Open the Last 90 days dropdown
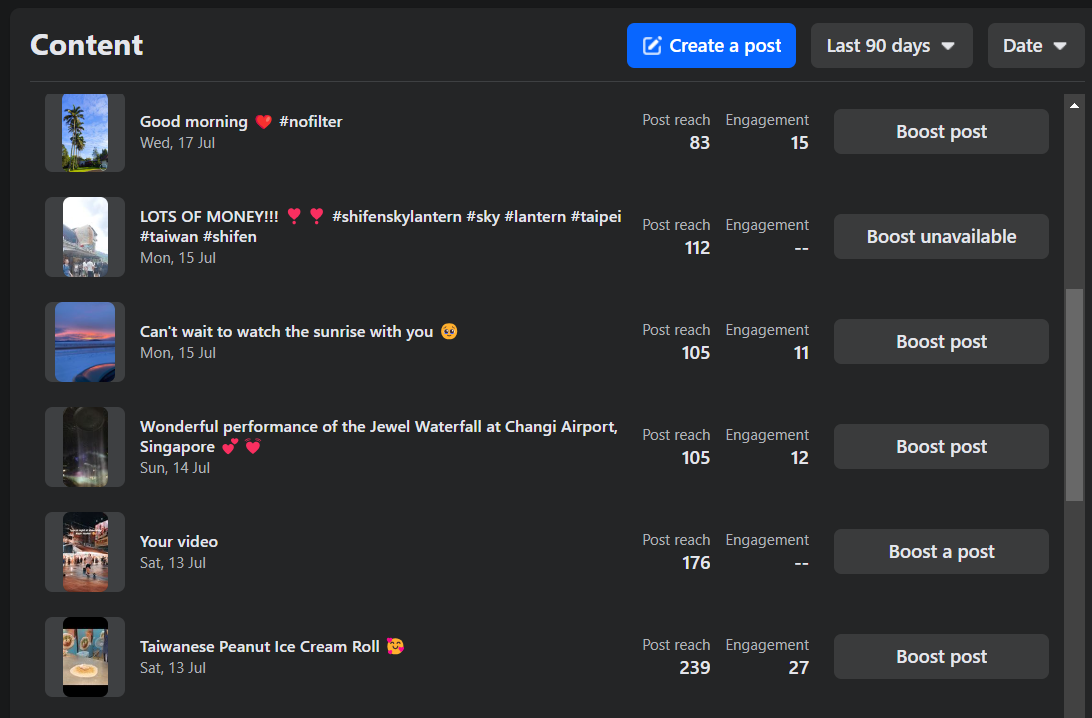Screen dimensions: 1092x718 (x=891, y=46)
